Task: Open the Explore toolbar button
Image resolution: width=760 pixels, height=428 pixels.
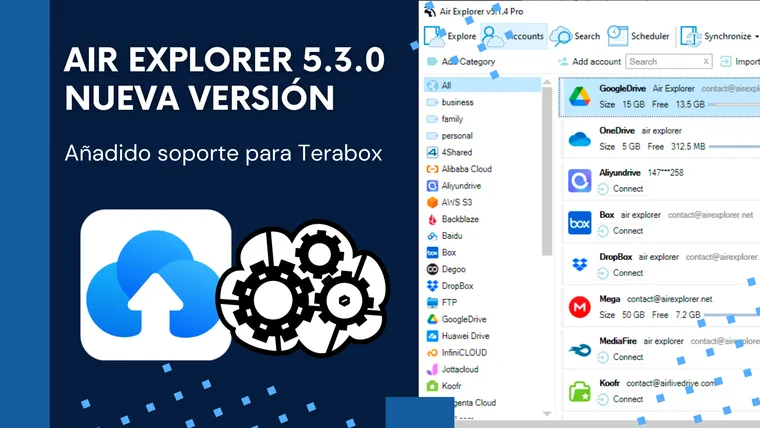Action: tap(451, 36)
